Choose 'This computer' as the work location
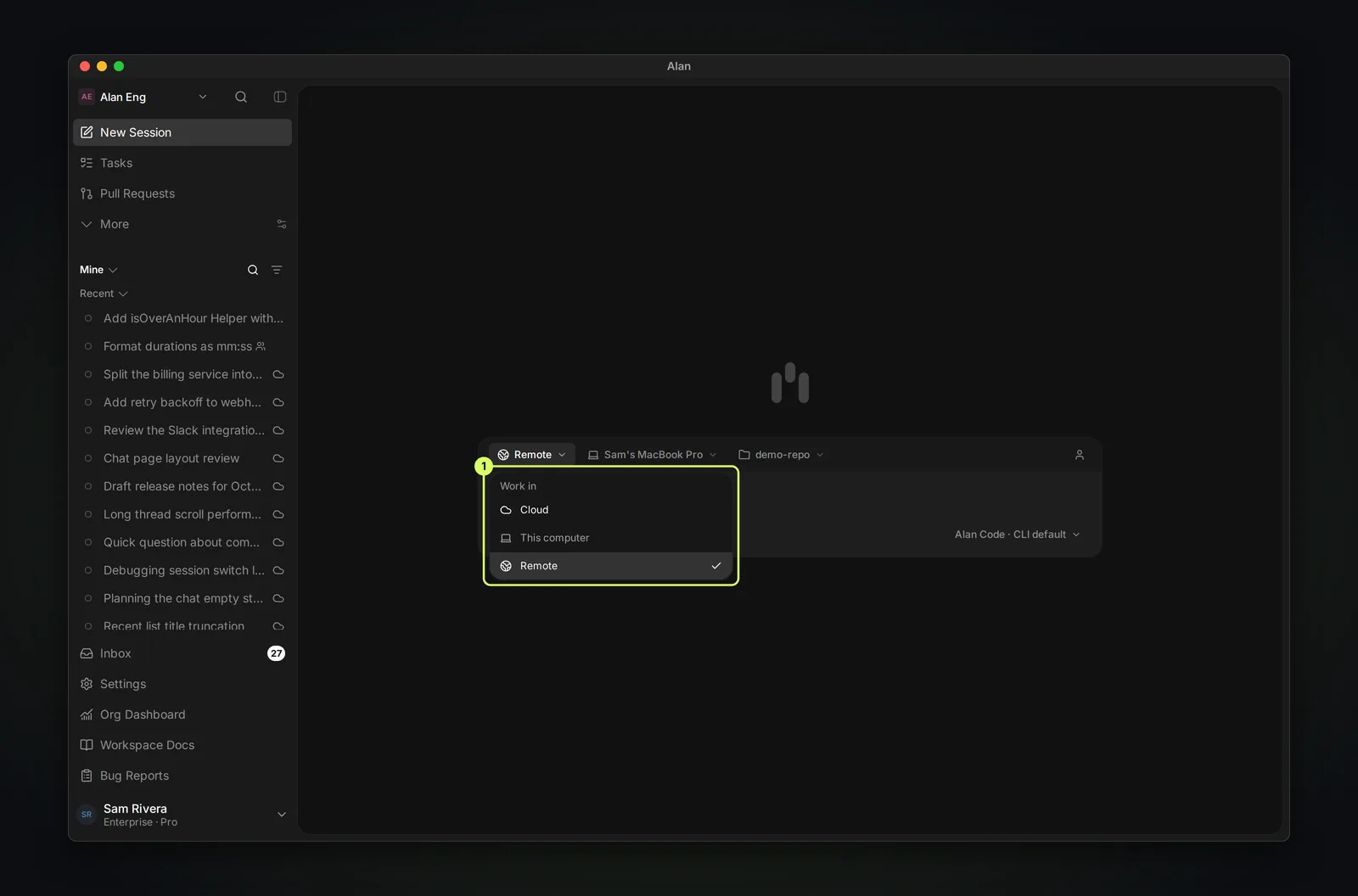Viewport: 1358px width, 896px height. pos(611,538)
